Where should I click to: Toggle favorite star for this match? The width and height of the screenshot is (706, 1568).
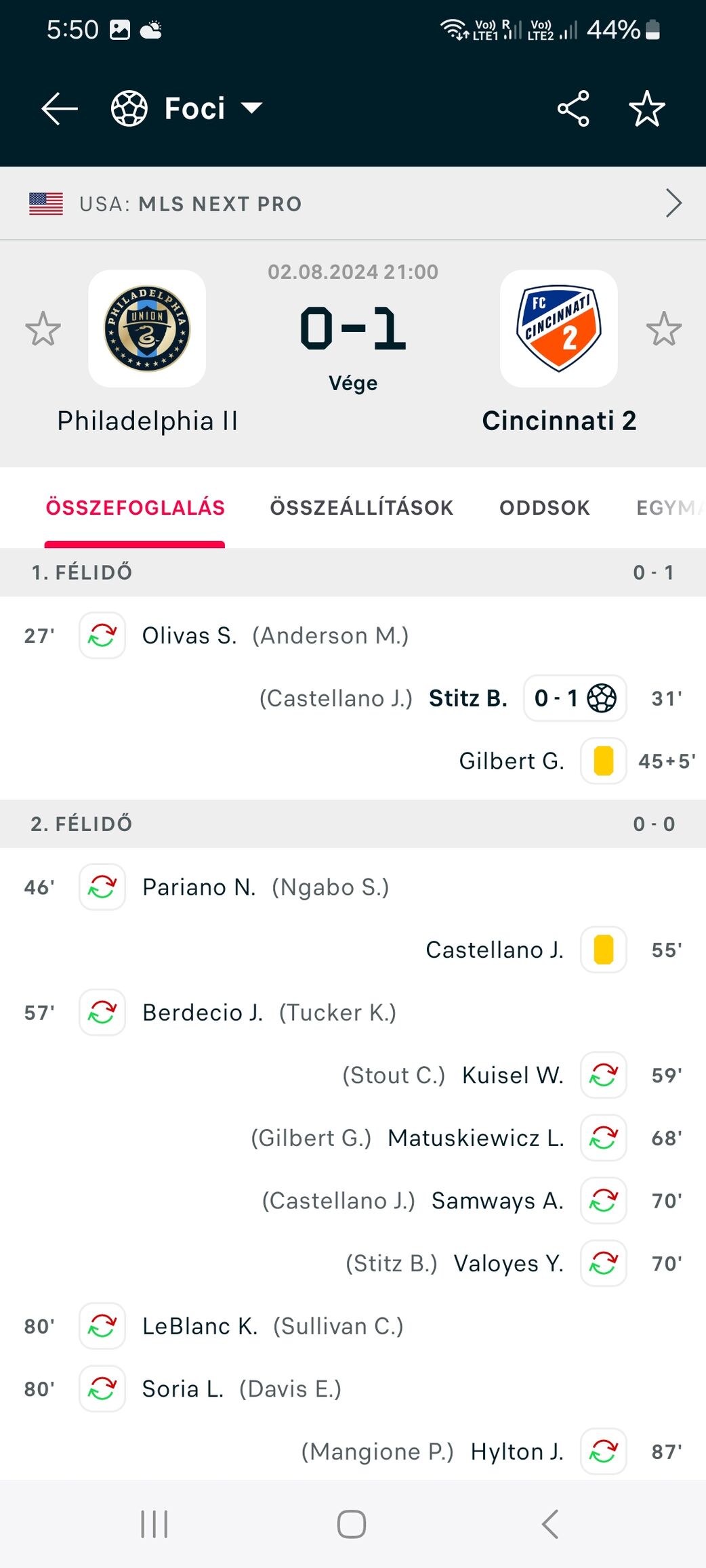(x=646, y=108)
